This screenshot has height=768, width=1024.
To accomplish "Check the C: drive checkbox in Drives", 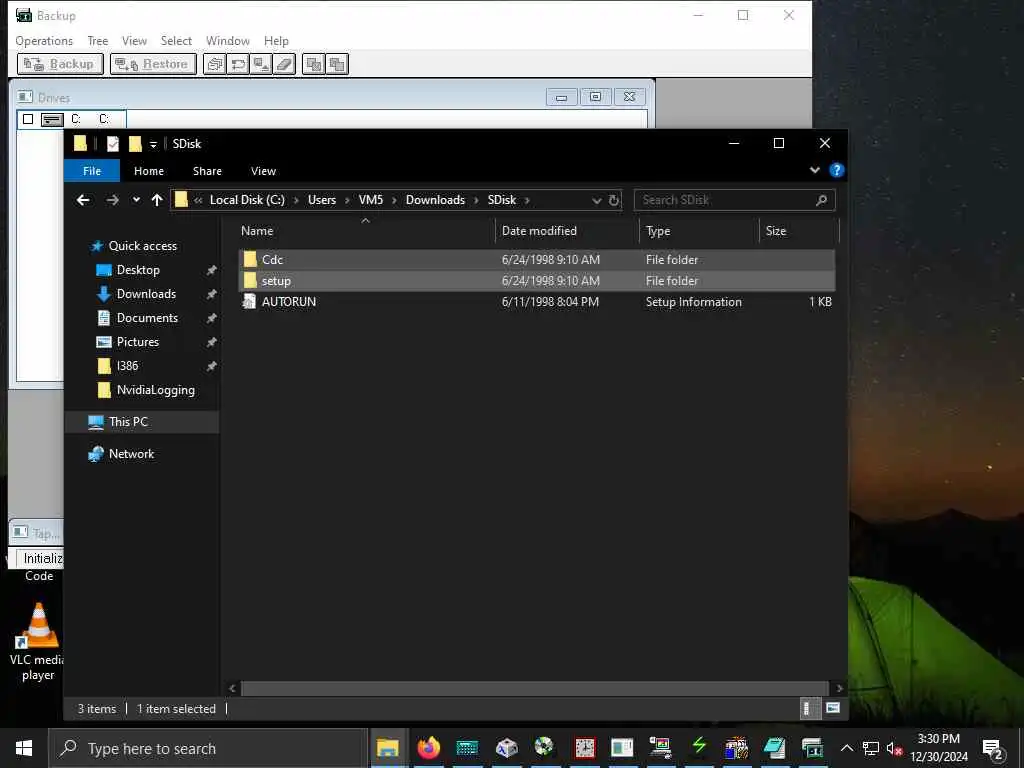I will [x=28, y=119].
